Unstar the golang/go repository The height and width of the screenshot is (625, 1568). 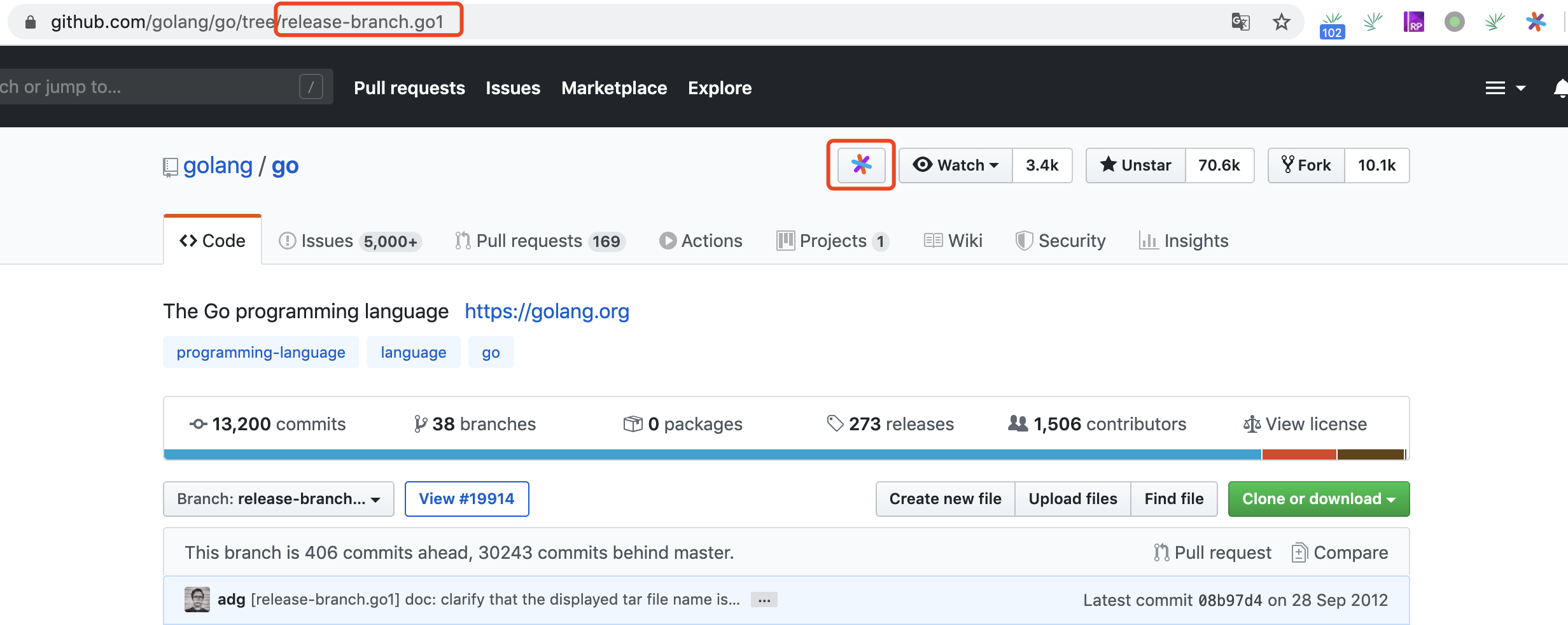[x=1136, y=165]
